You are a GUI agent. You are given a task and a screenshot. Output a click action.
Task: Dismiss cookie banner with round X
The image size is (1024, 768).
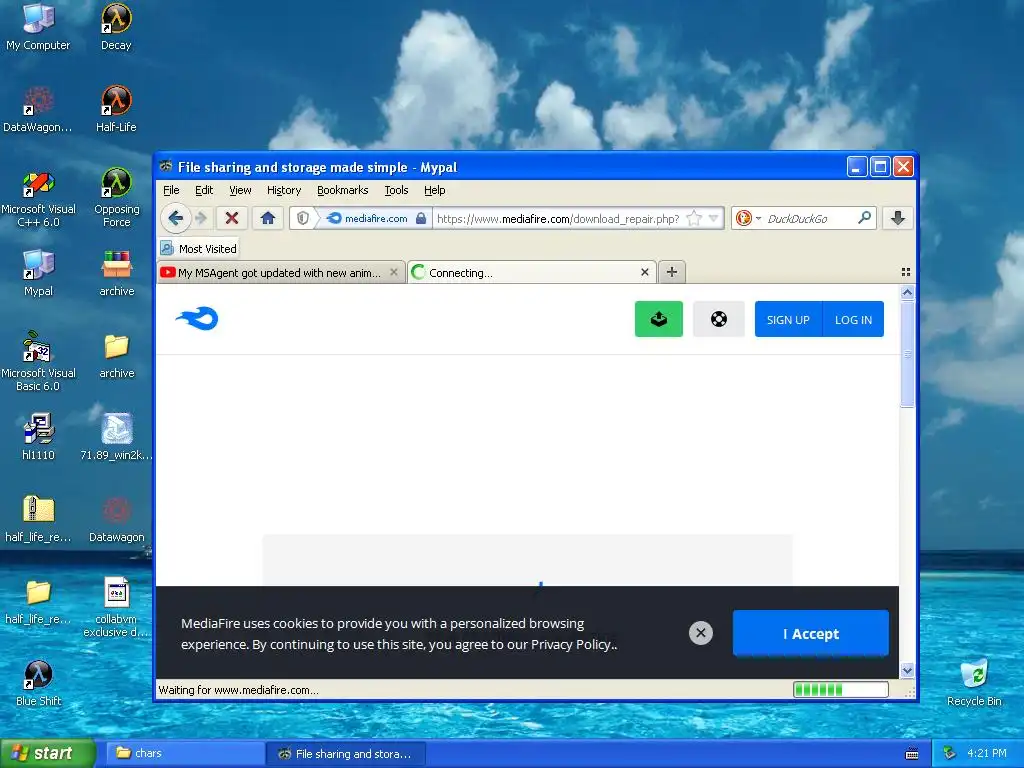(x=701, y=633)
